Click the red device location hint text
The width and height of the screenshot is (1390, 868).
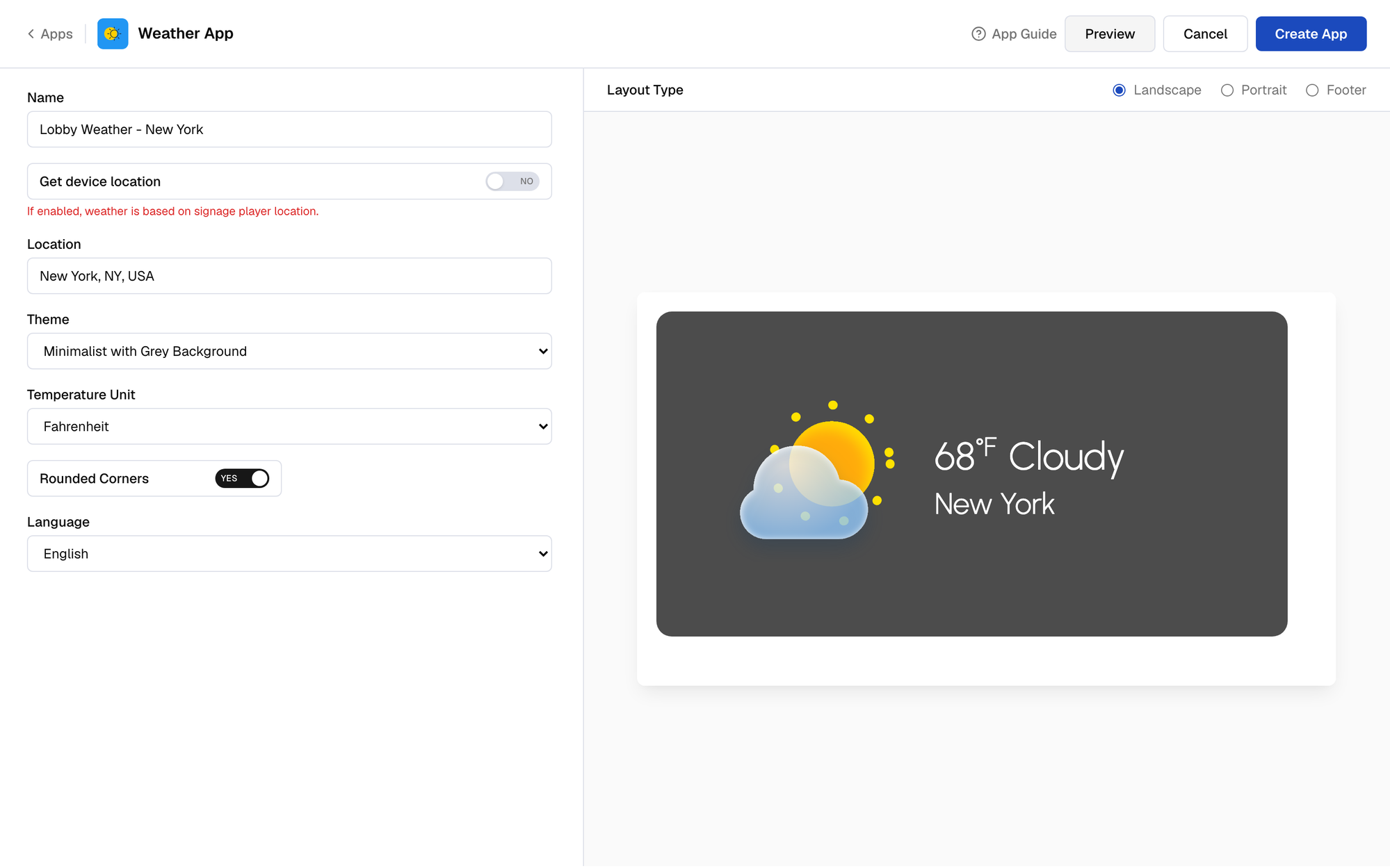click(x=172, y=211)
